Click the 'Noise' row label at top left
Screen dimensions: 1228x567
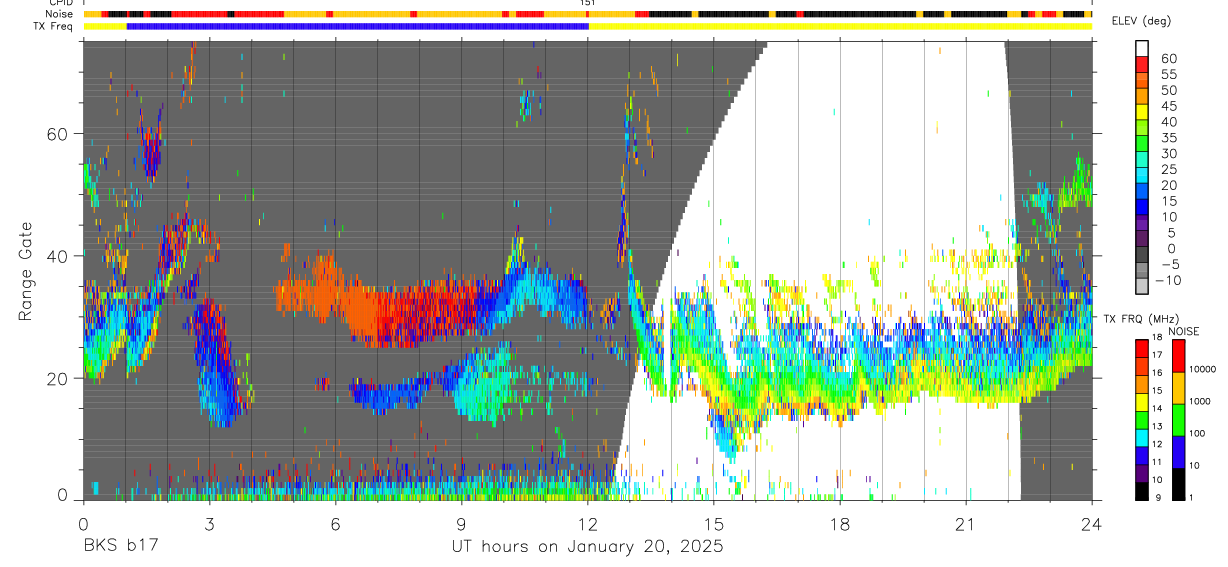[x=60, y=14]
